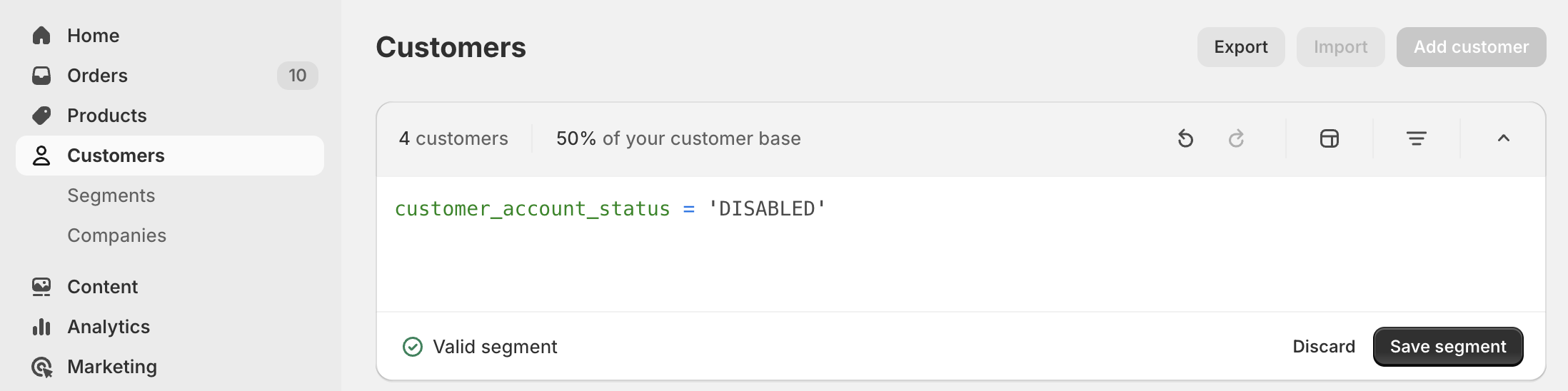Click the Analytics bar chart icon
The image size is (1568, 391).
tap(41, 327)
